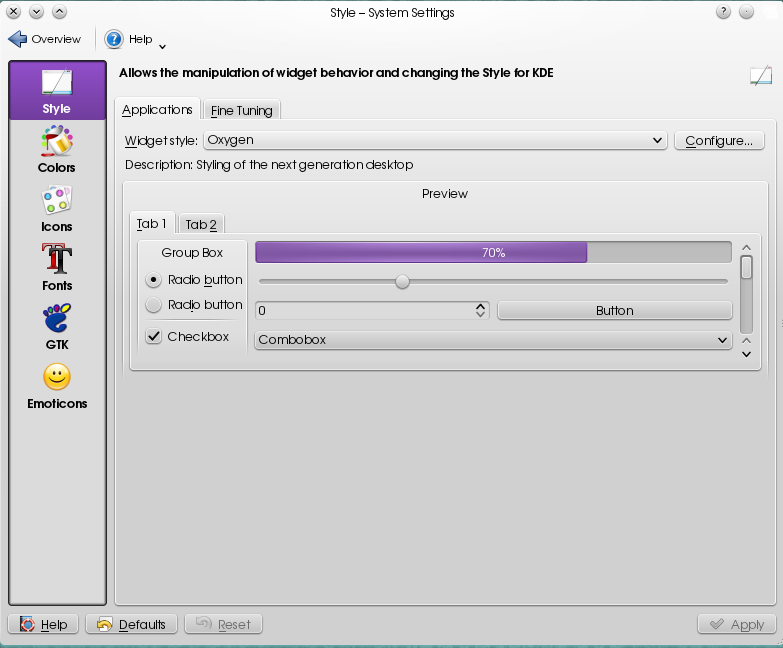
Task: Click the preview scrollbar handle
Action: 747,267
